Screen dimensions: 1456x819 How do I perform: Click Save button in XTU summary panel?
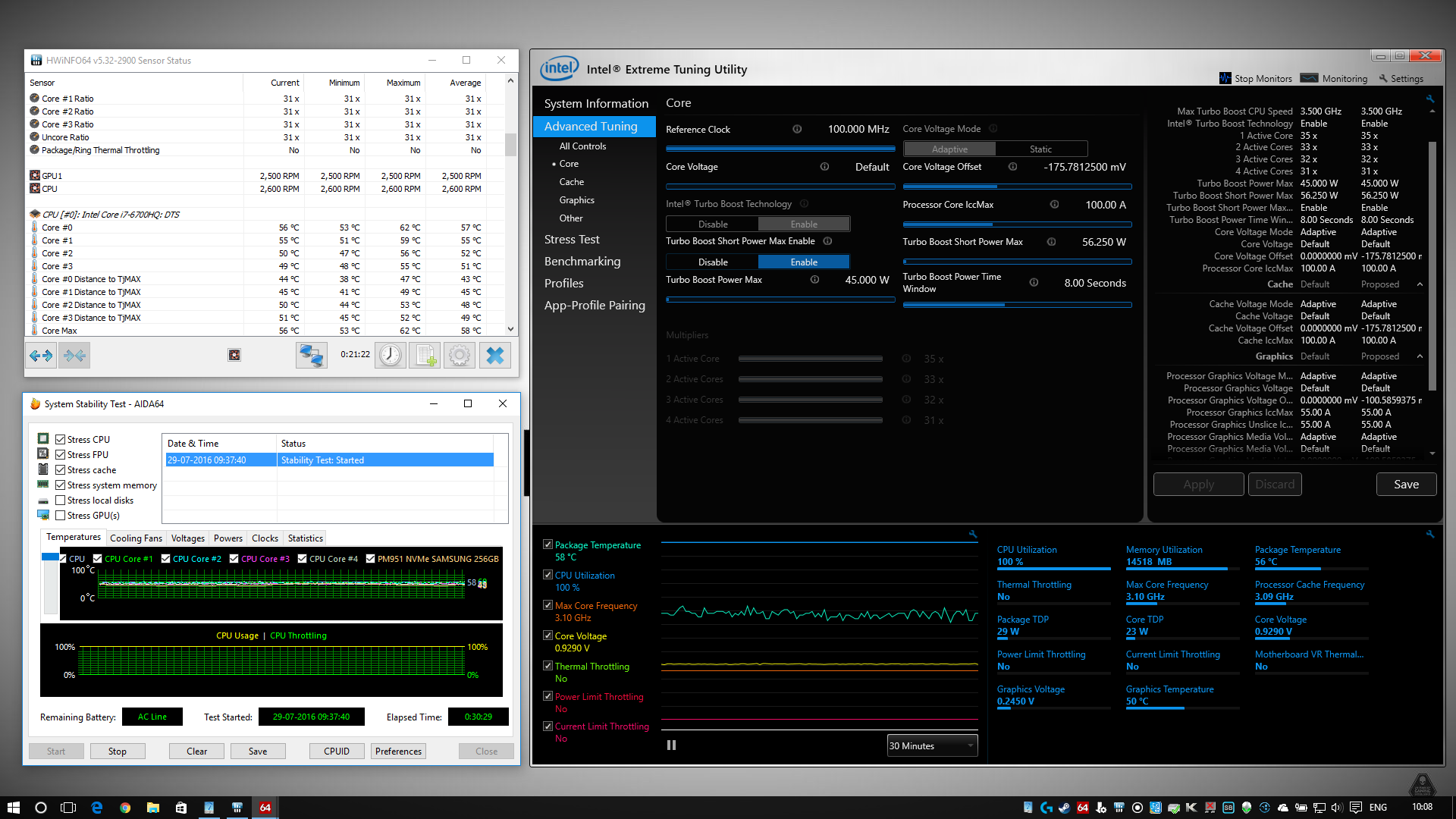pos(1406,485)
